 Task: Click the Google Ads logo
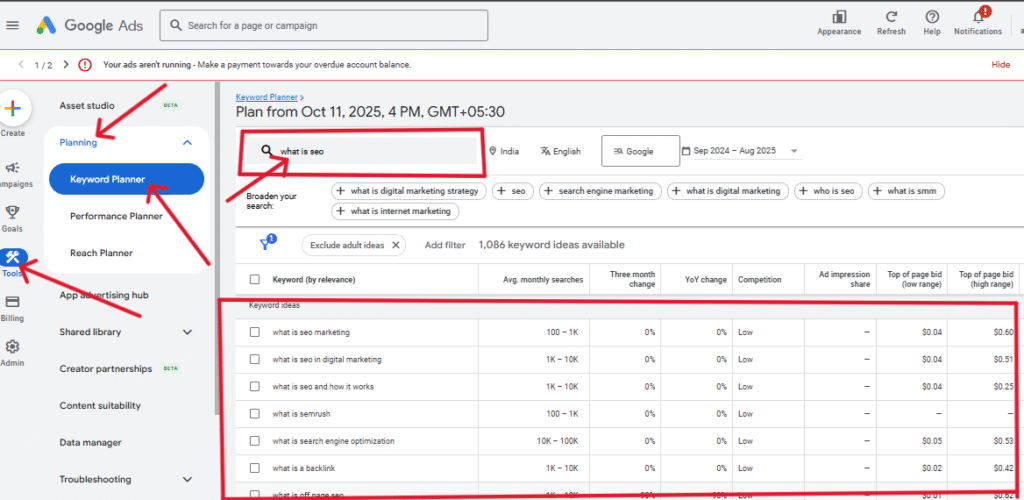tap(89, 25)
